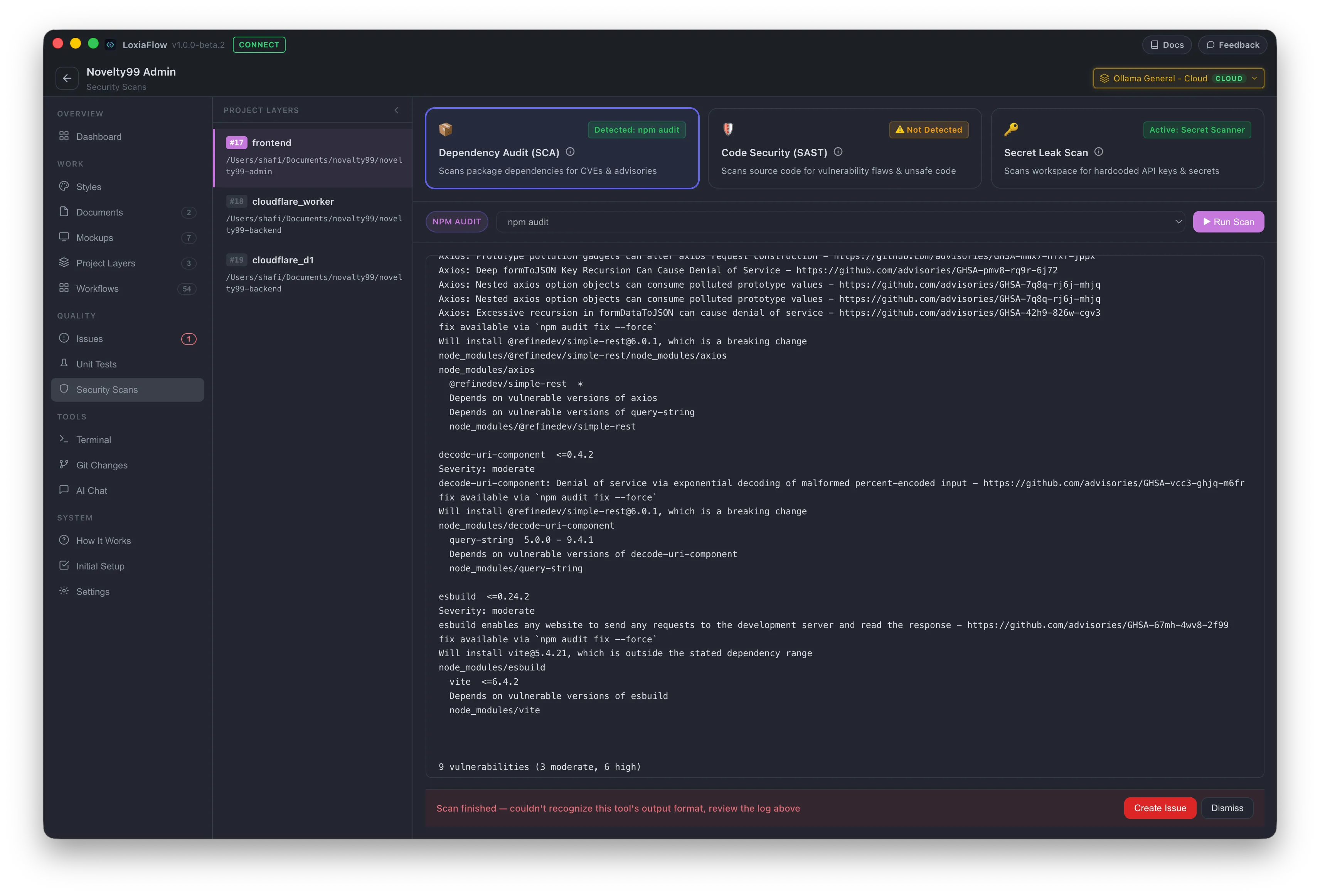1320x896 pixels.
Task: Click the Styles palette icon
Action: [64, 186]
